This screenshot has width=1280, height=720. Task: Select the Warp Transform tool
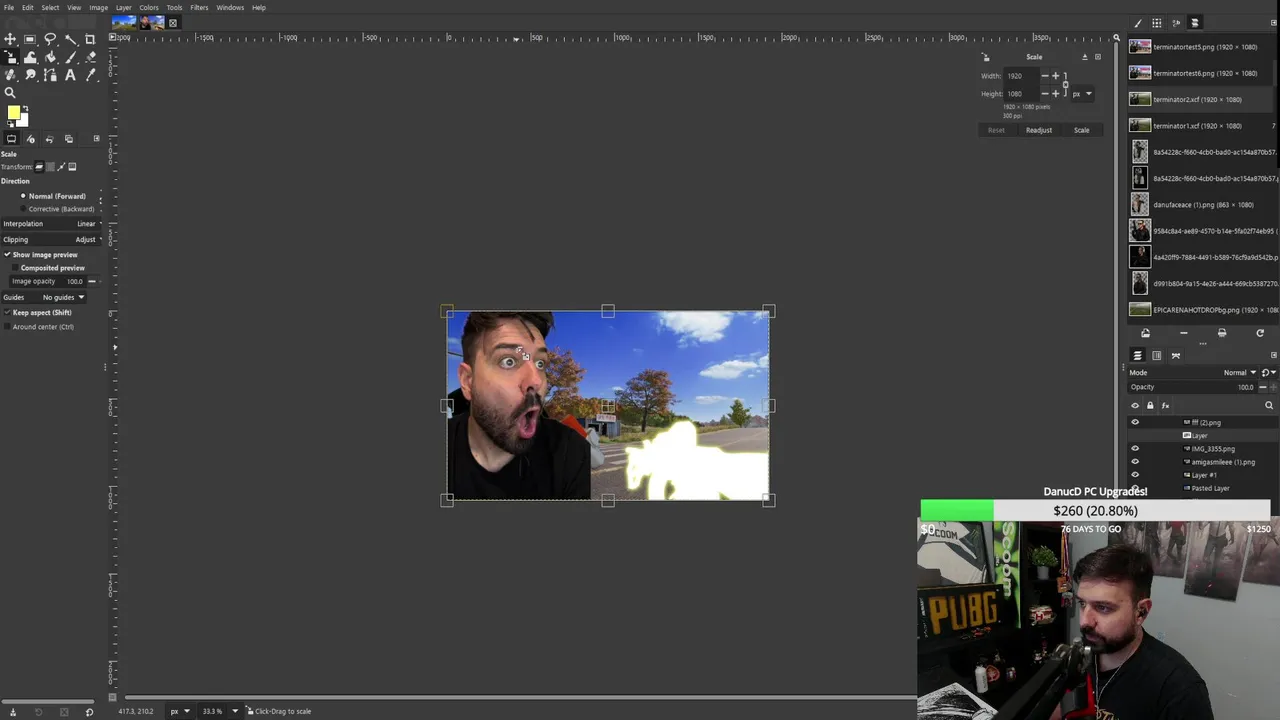30,57
